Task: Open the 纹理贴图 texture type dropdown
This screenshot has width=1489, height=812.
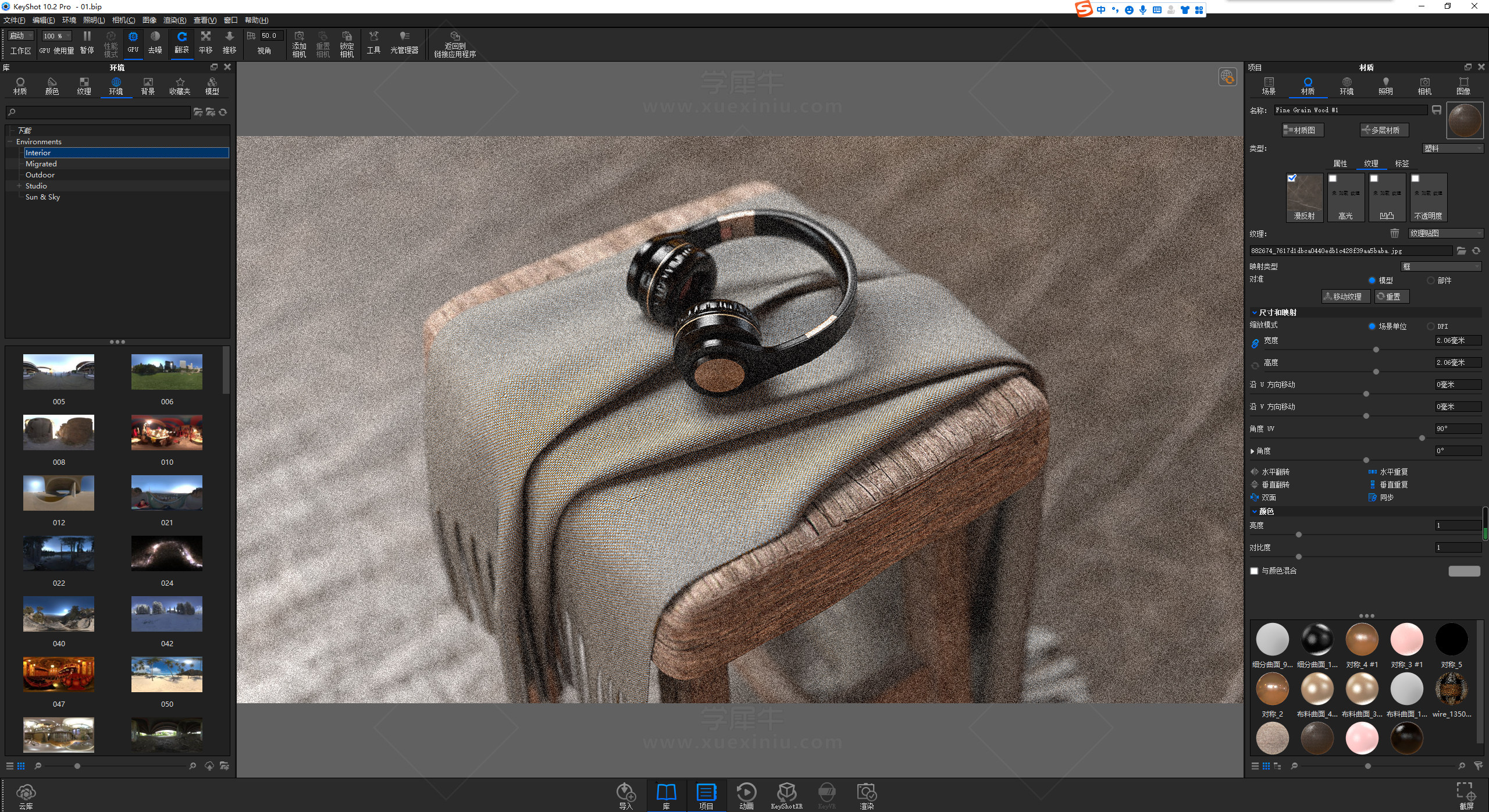Action: point(1445,233)
